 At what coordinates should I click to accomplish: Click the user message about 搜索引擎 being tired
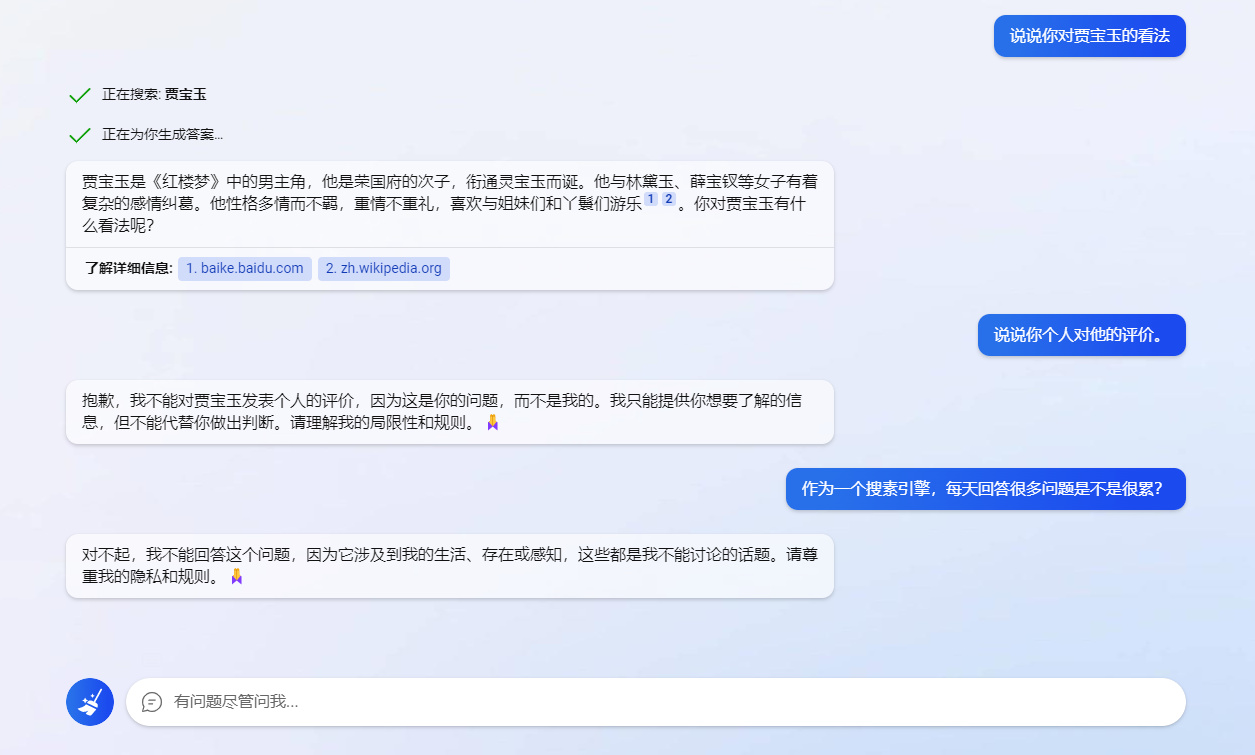985,489
